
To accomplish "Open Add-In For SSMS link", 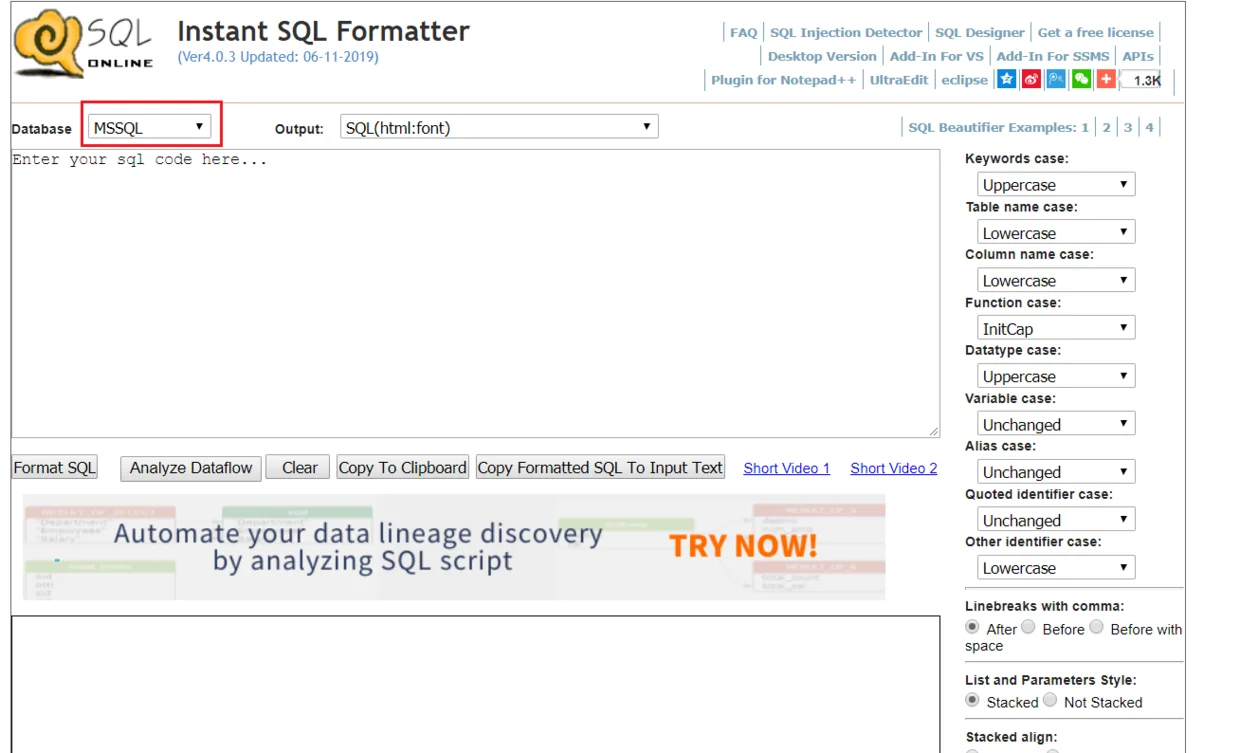I will coord(1053,57).
